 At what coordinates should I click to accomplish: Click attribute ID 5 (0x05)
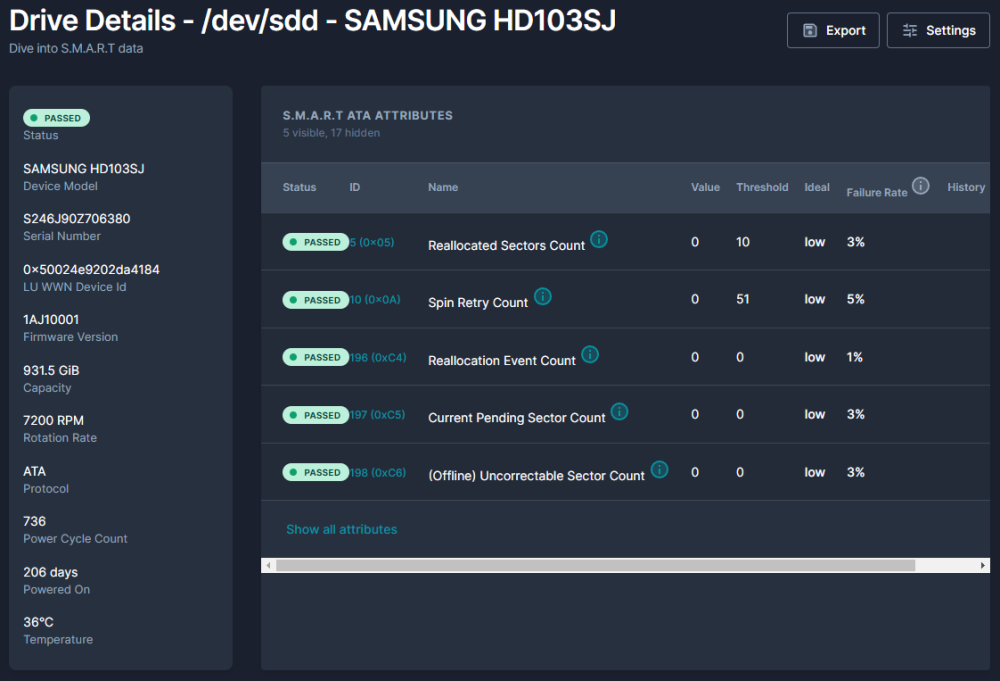[x=372, y=242]
